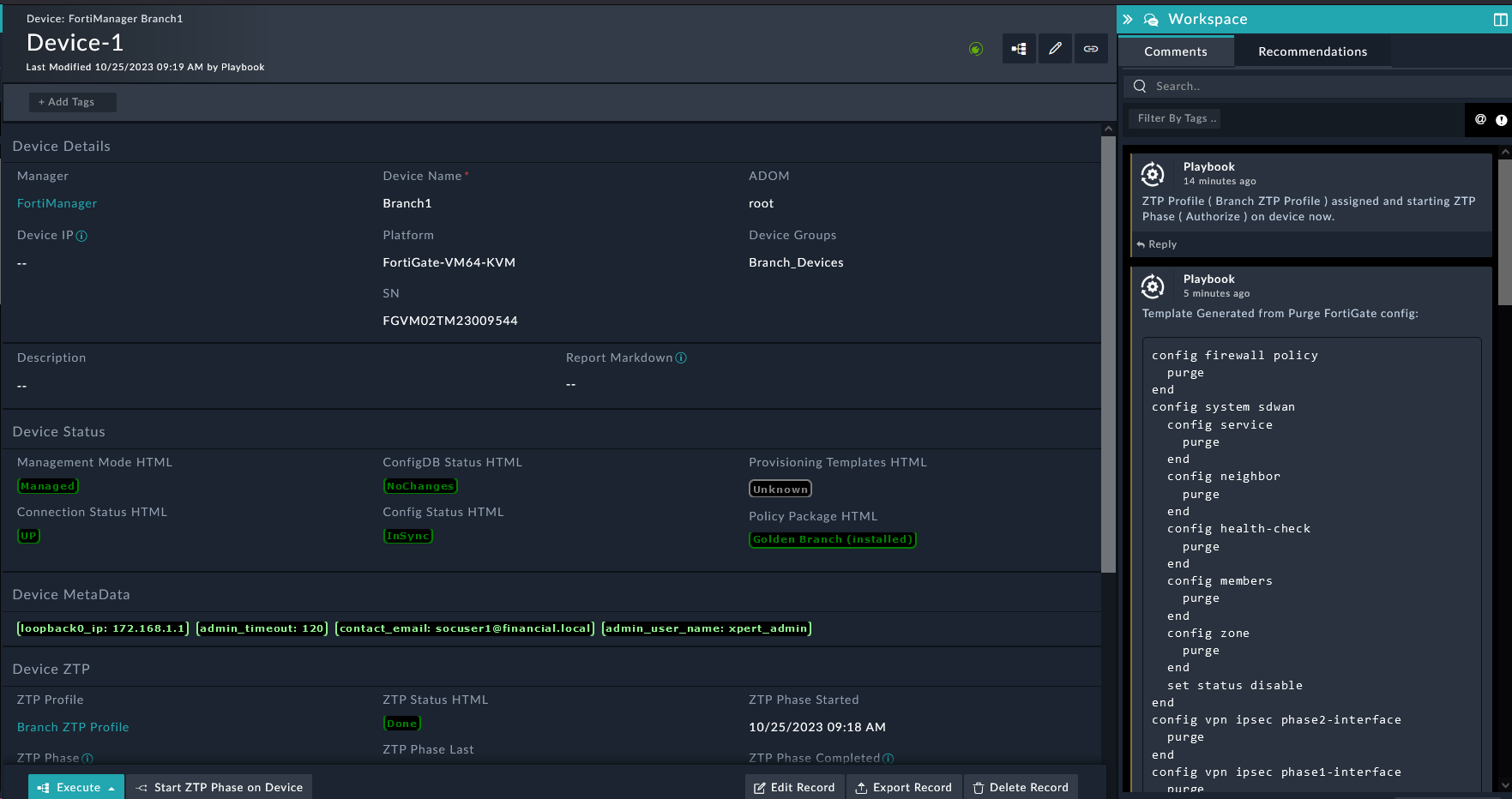Toggle Workspace panel layout icon
The image size is (1512, 799).
1500,19
